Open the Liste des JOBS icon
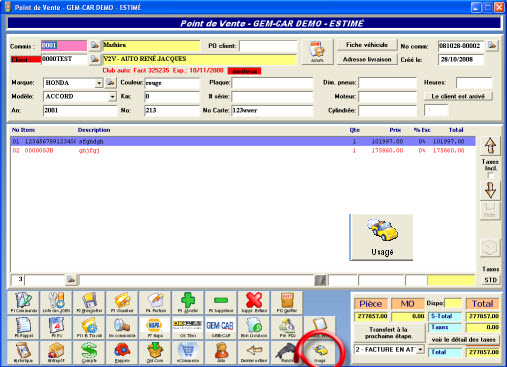Viewport: 507px width, 367px height. click(56, 303)
